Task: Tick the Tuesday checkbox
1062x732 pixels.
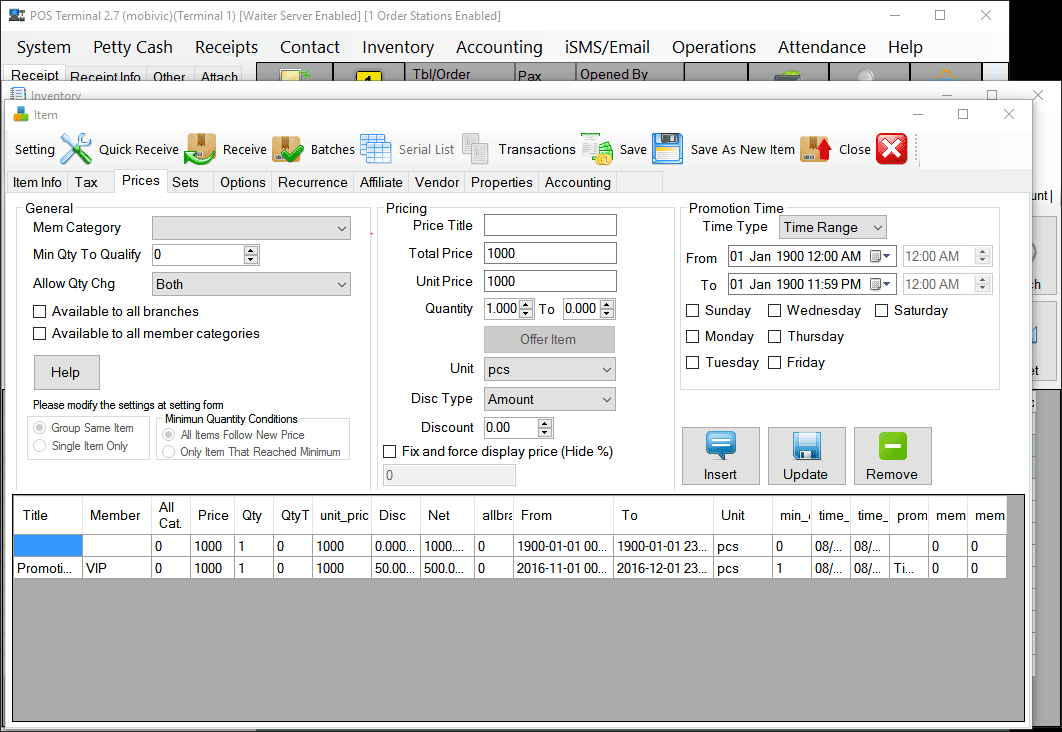Action: (x=692, y=363)
